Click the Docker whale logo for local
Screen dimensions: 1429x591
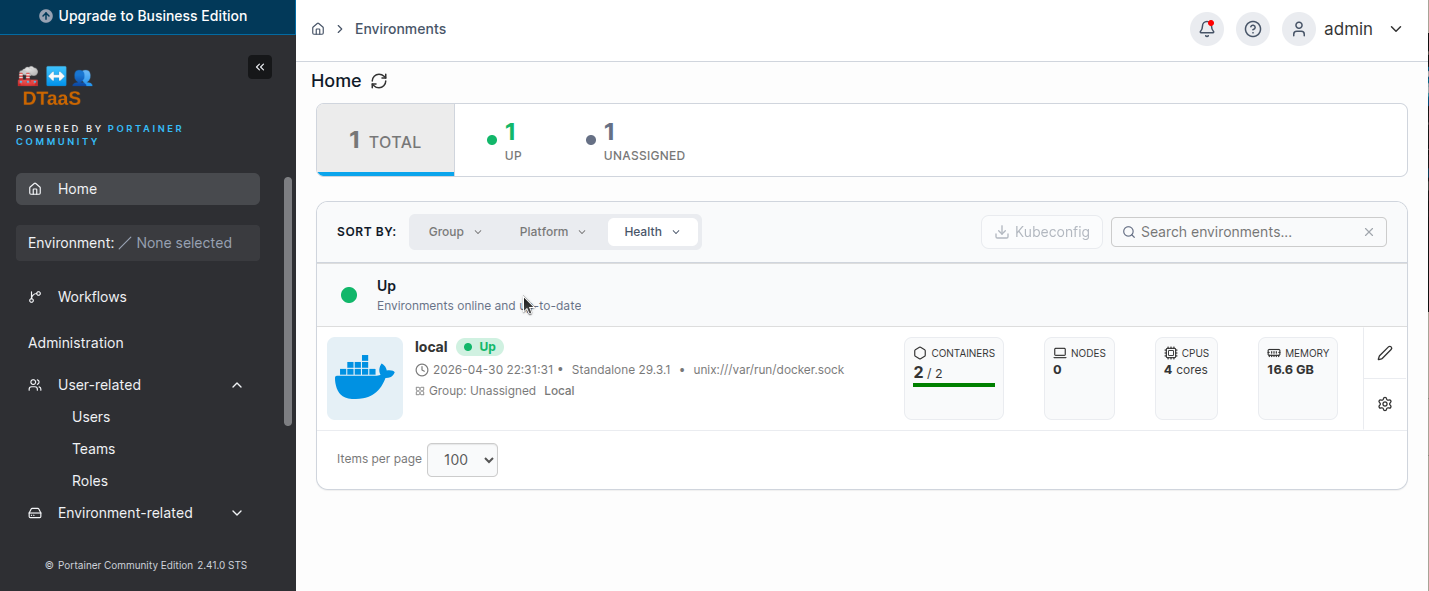[365, 378]
